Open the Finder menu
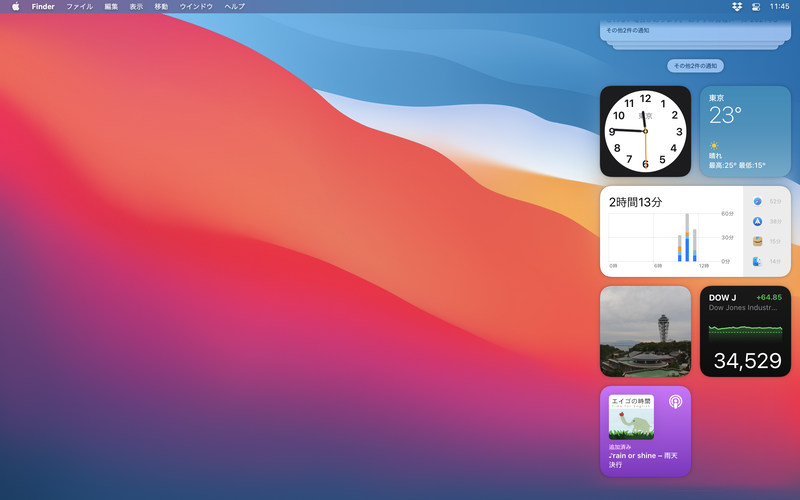The image size is (800, 500). point(43,7)
